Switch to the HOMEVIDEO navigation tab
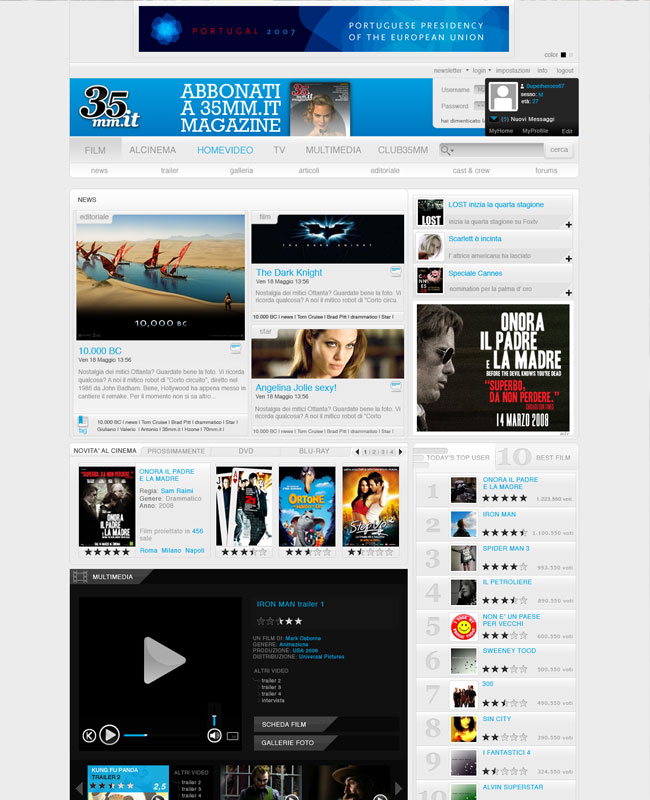The image size is (650, 800). (x=224, y=150)
